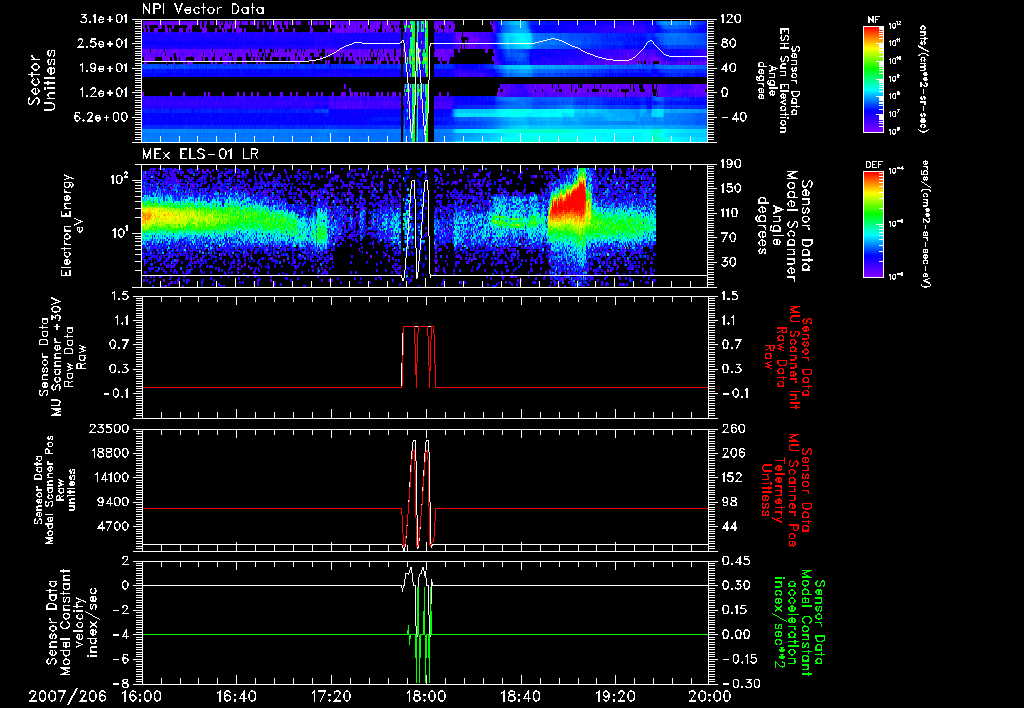This screenshot has height=708, width=1024.
Task: Click the 'Model Scanner Angle degrees' axis title
Action: pos(784,225)
